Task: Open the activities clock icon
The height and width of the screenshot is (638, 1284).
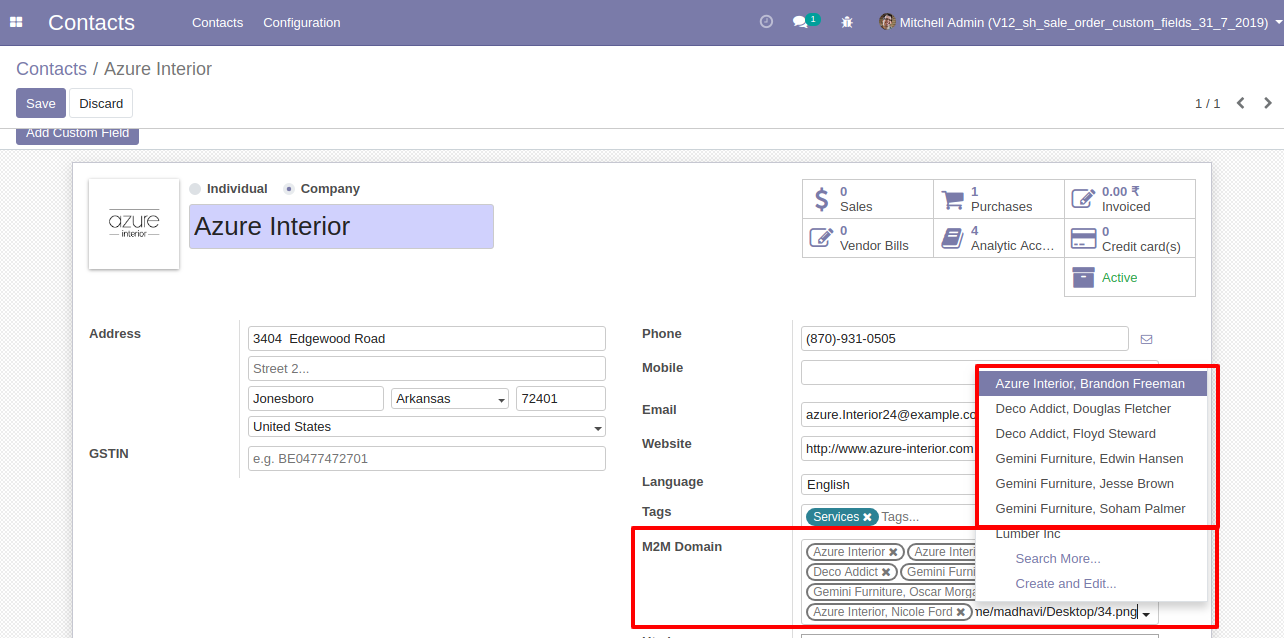Action: pos(766,21)
